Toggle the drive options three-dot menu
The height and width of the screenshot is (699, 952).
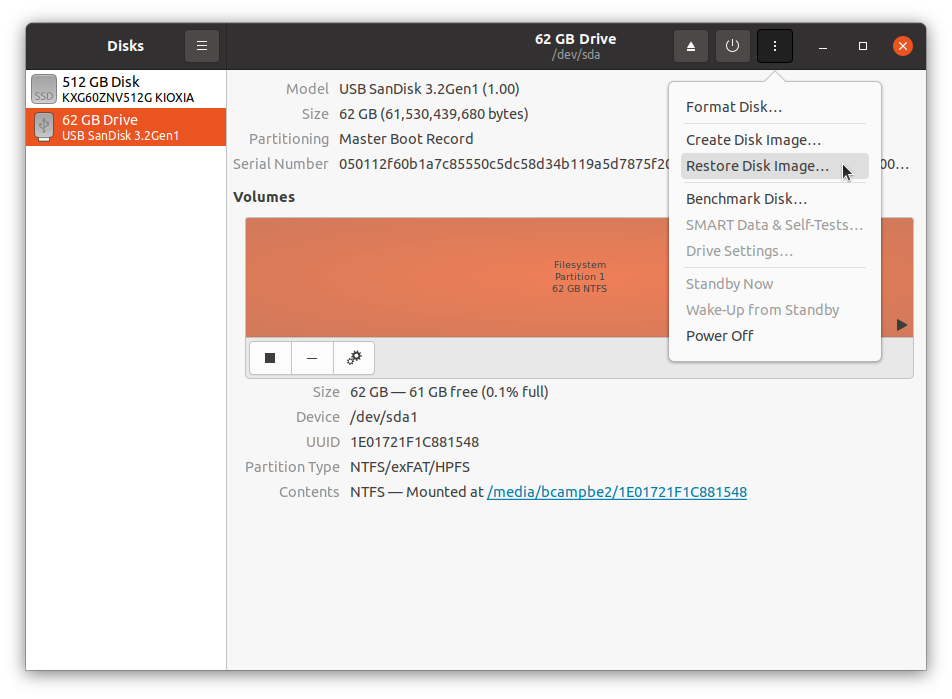tap(775, 46)
